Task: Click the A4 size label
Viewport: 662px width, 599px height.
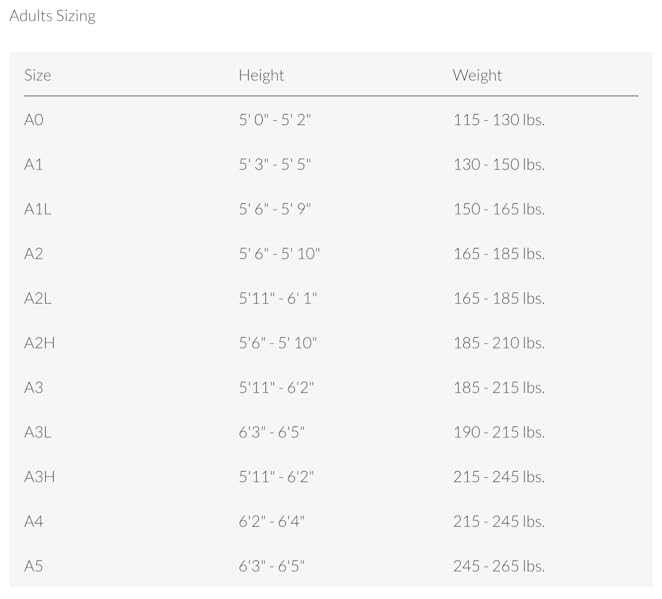Action: (x=34, y=521)
